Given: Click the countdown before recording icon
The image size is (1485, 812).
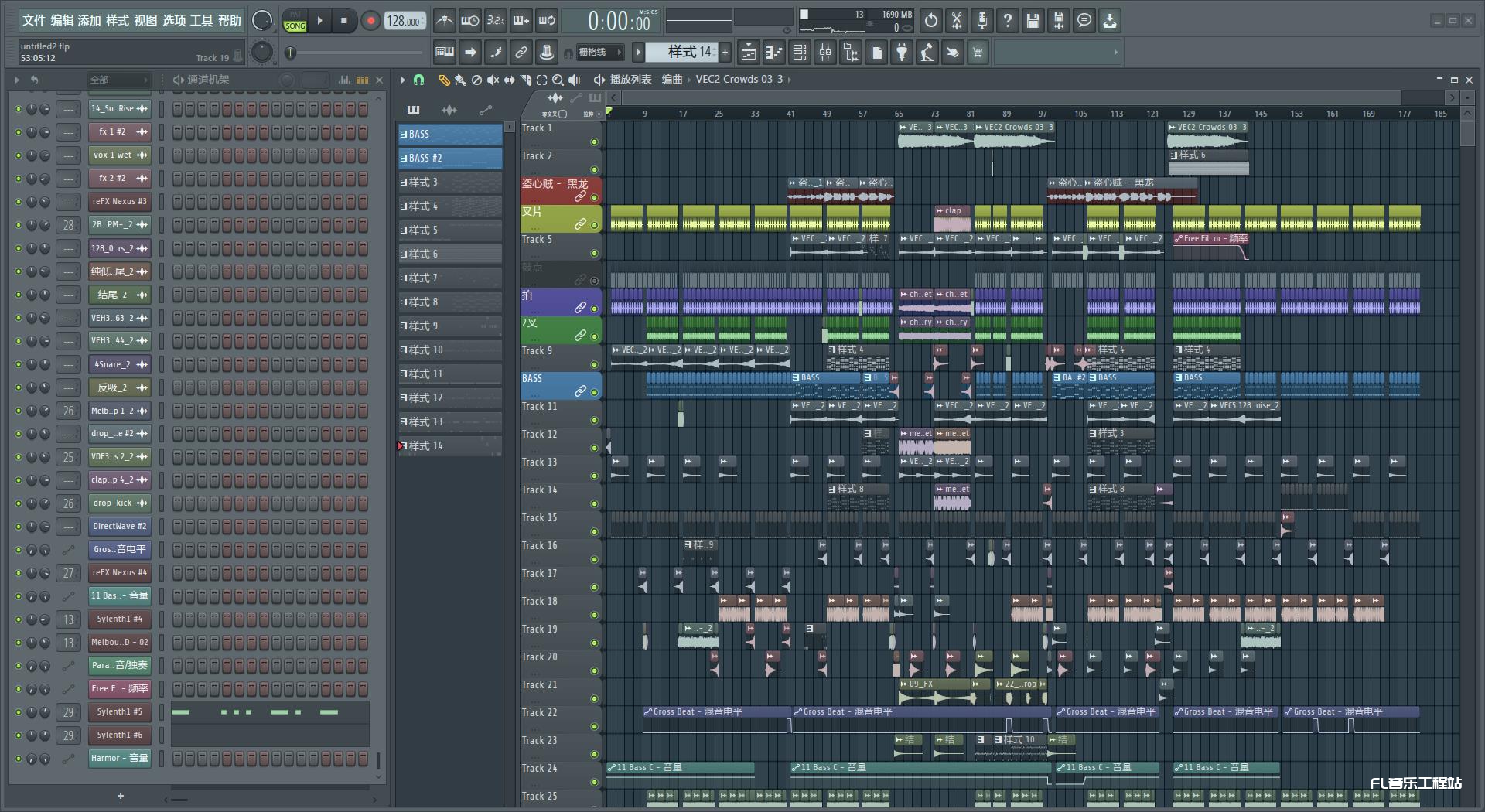Looking at the screenshot, I should coord(496,21).
